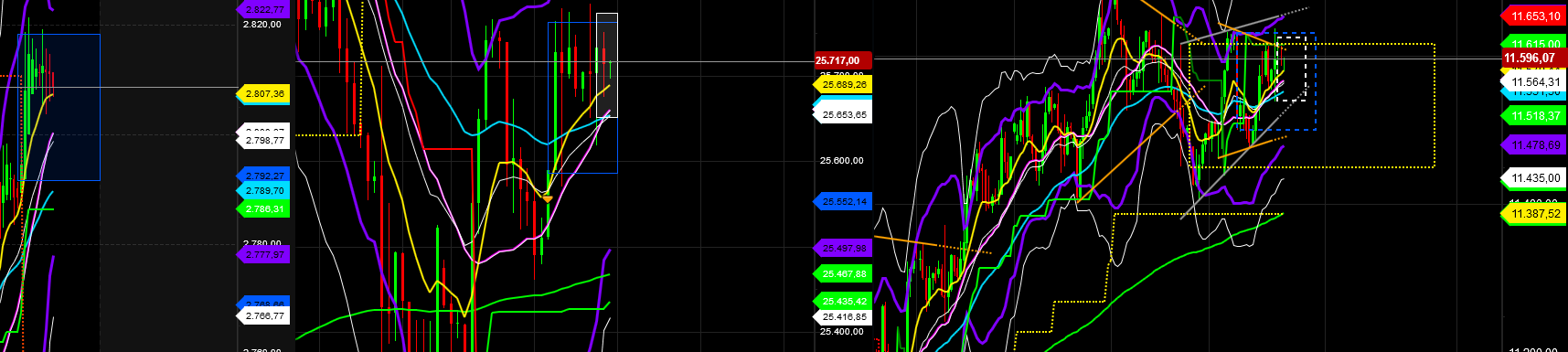This screenshot has width=1568, height=352.
Task: Click the white 2.798,77 price label
Action: [263, 140]
